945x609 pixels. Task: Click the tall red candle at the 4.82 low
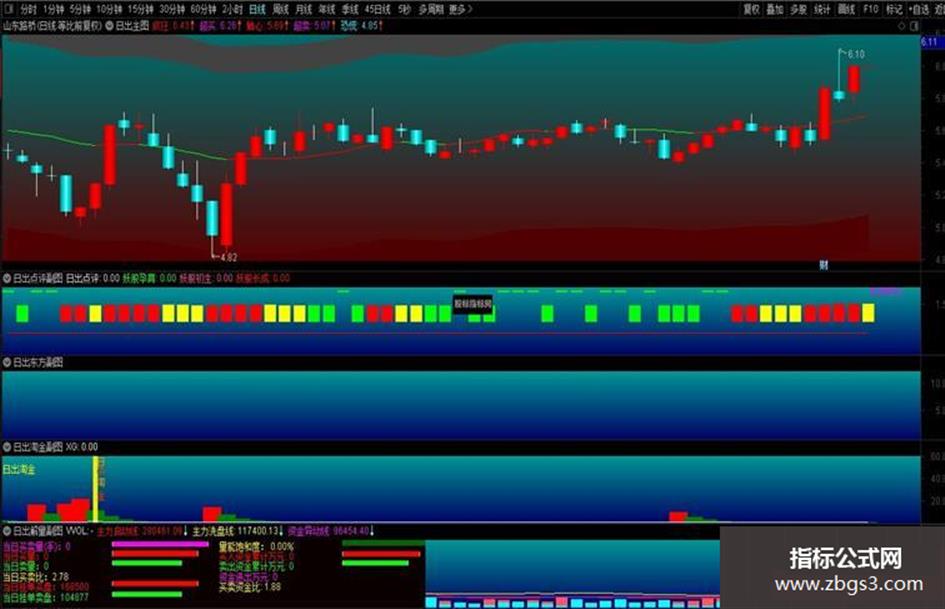point(227,215)
